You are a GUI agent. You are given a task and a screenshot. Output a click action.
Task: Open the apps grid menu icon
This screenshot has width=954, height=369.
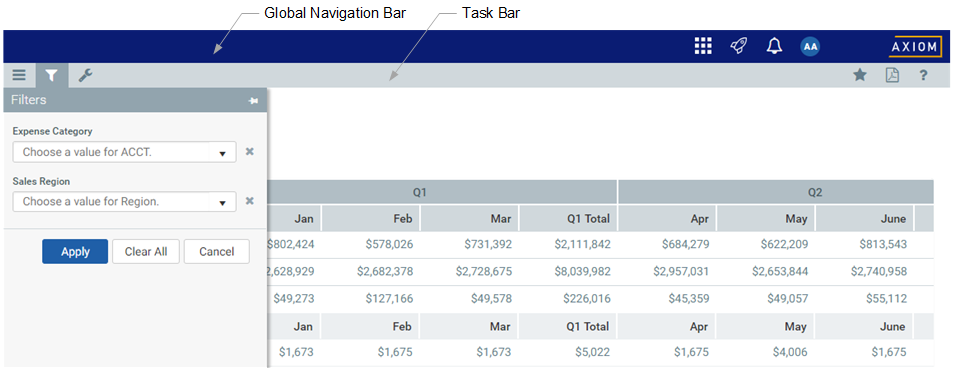click(703, 46)
